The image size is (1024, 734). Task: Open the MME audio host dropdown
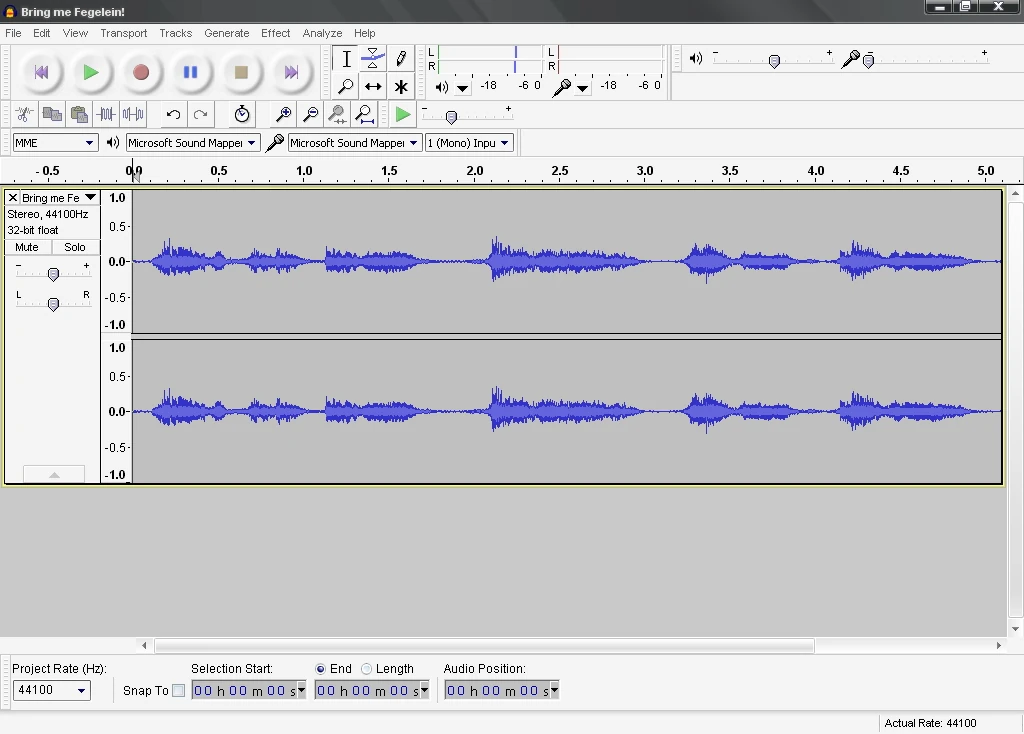(x=55, y=142)
